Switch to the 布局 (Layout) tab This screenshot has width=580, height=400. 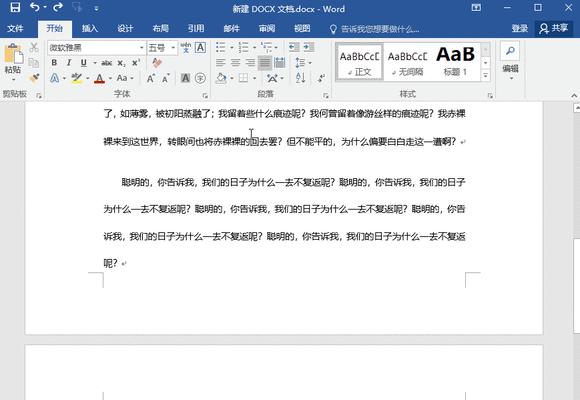(161, 28)
